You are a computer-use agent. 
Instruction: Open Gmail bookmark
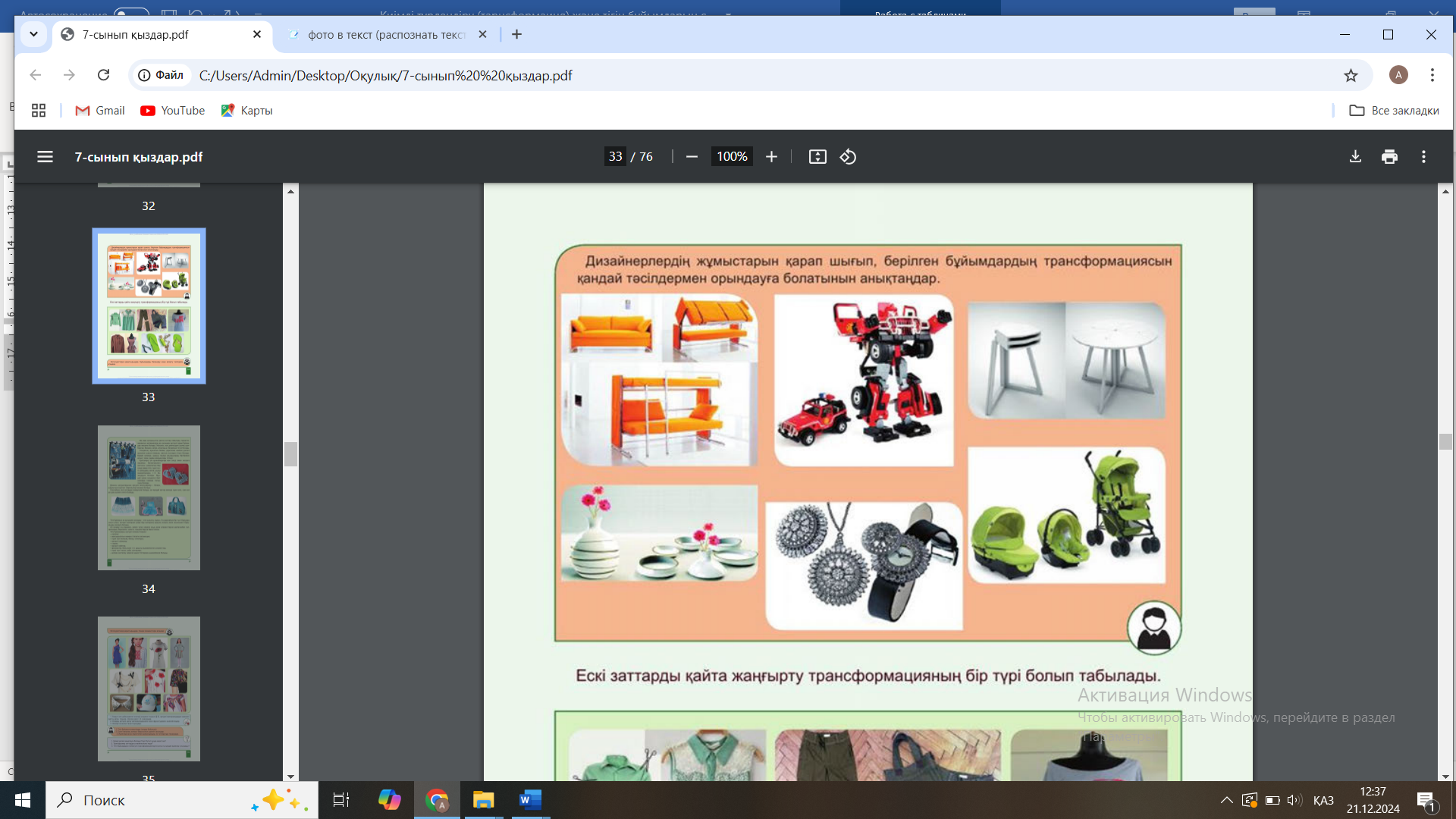tap(100, 111)
